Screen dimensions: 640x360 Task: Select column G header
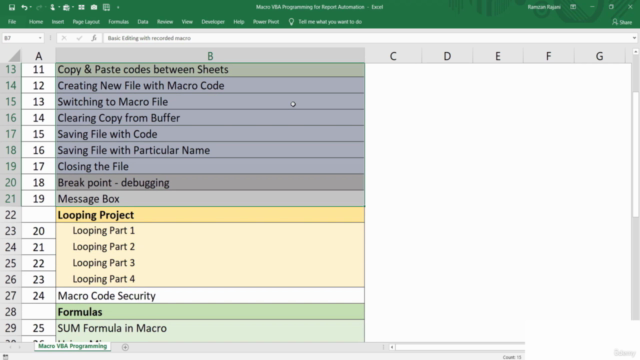click(599, 56)
